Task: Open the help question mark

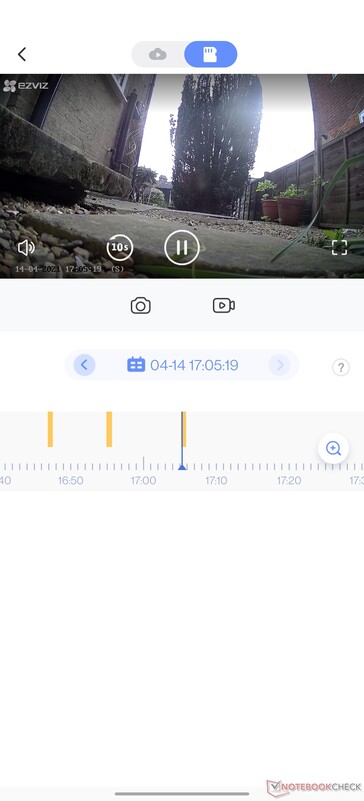Action: tap(341, 367)
